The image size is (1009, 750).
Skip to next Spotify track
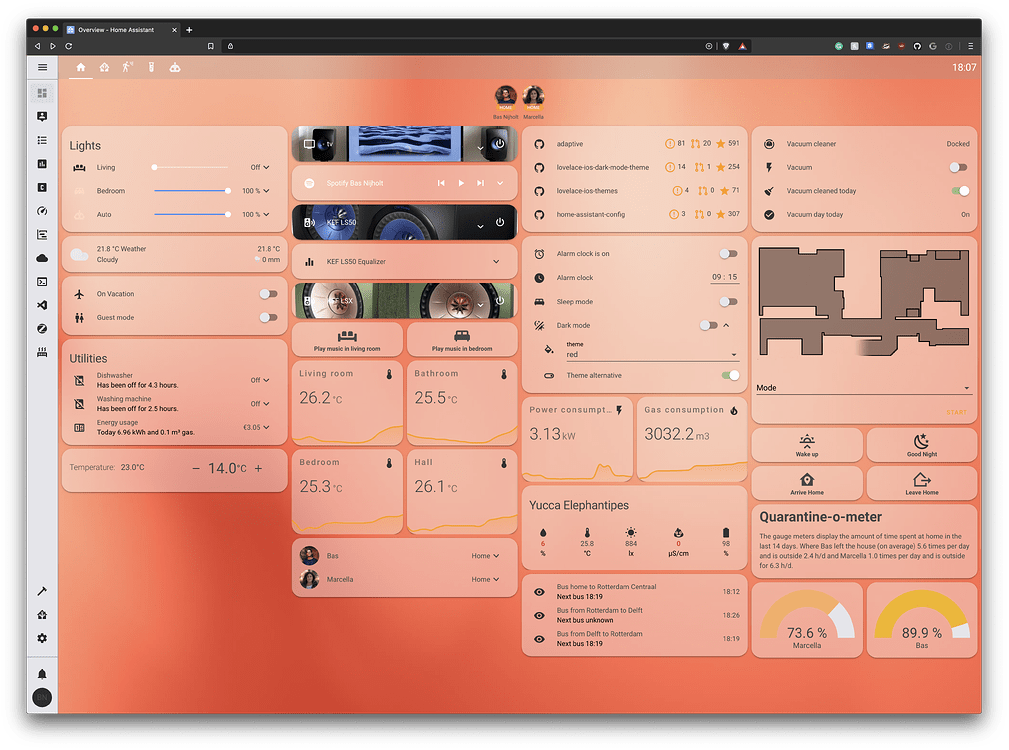point(480,183)
